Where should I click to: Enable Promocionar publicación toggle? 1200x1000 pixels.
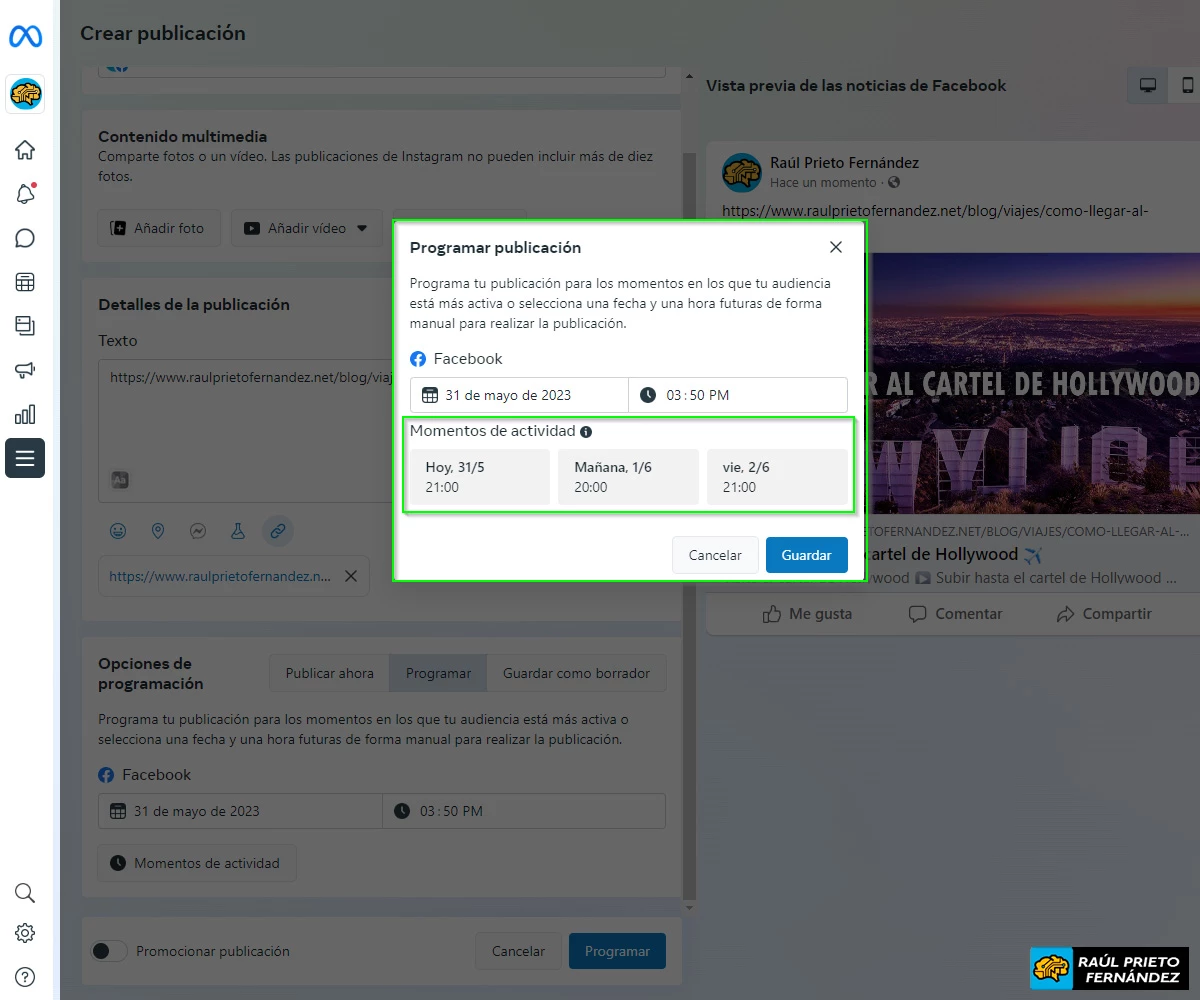(109, 951)
